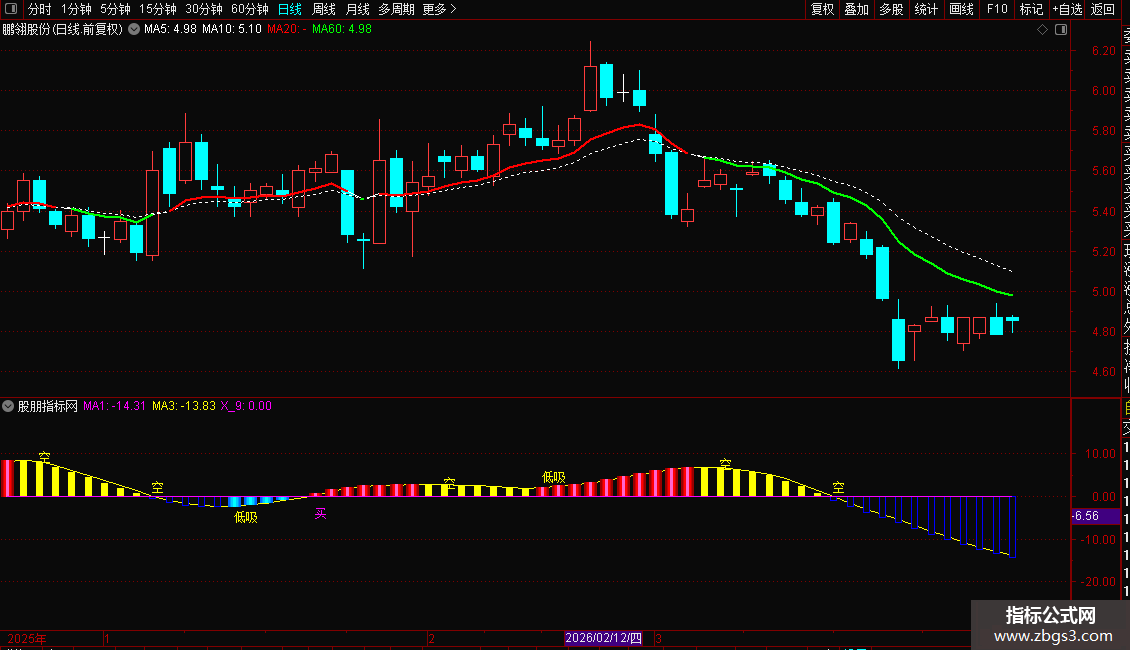This screenshot has width=1130, height=650.
Task: Click the last candlestick on the chart
Action: (1013, 320)
